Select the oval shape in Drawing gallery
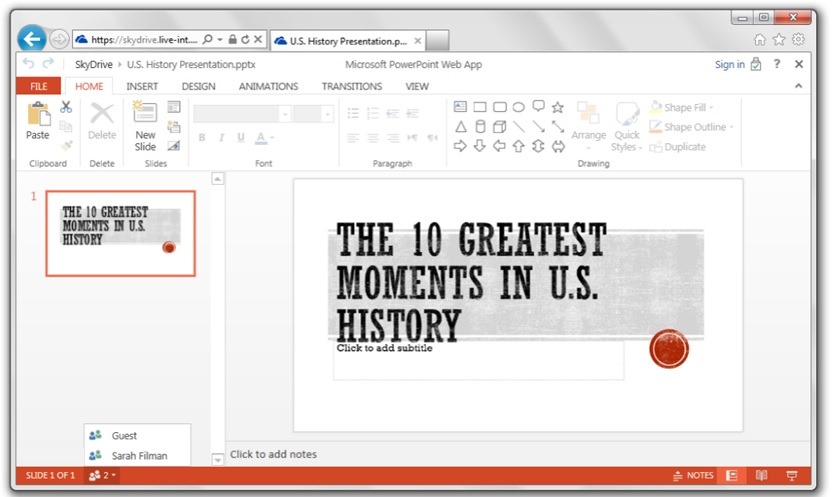Viewport: 833px width, 497px height. [x=518, y=107]
